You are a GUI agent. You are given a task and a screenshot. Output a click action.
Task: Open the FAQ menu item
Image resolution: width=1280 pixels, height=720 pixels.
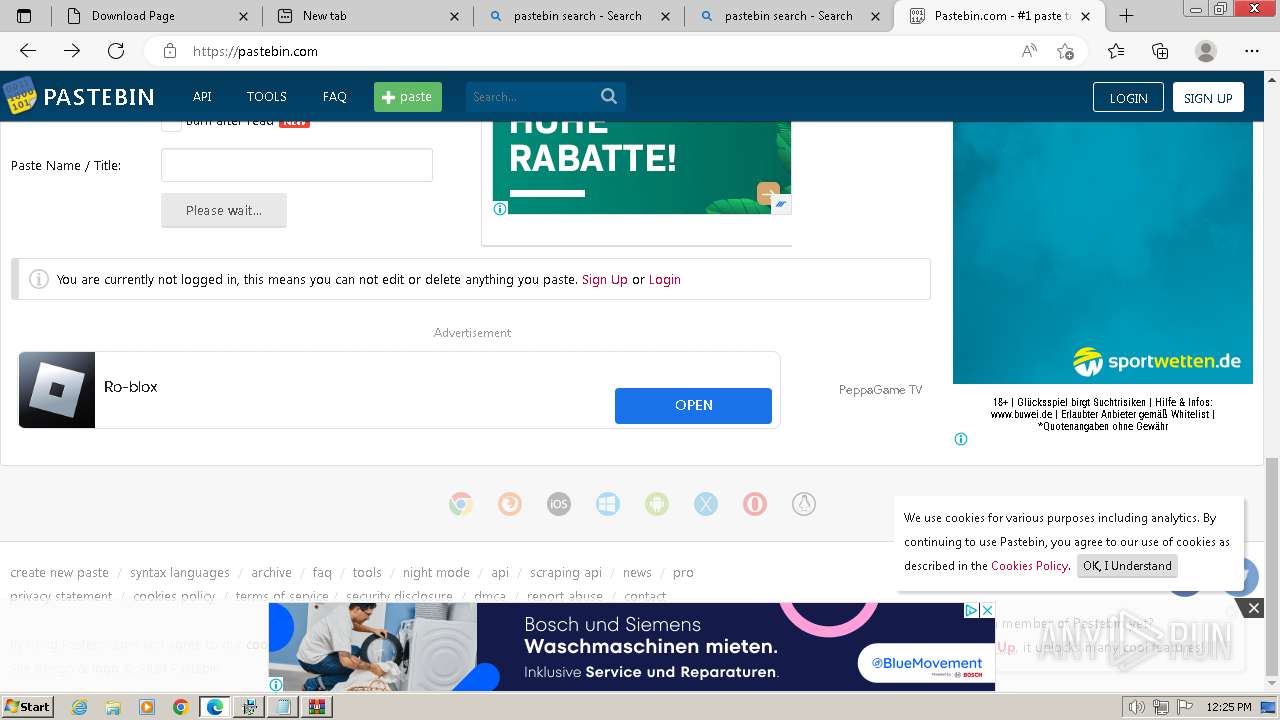point(335,97)
